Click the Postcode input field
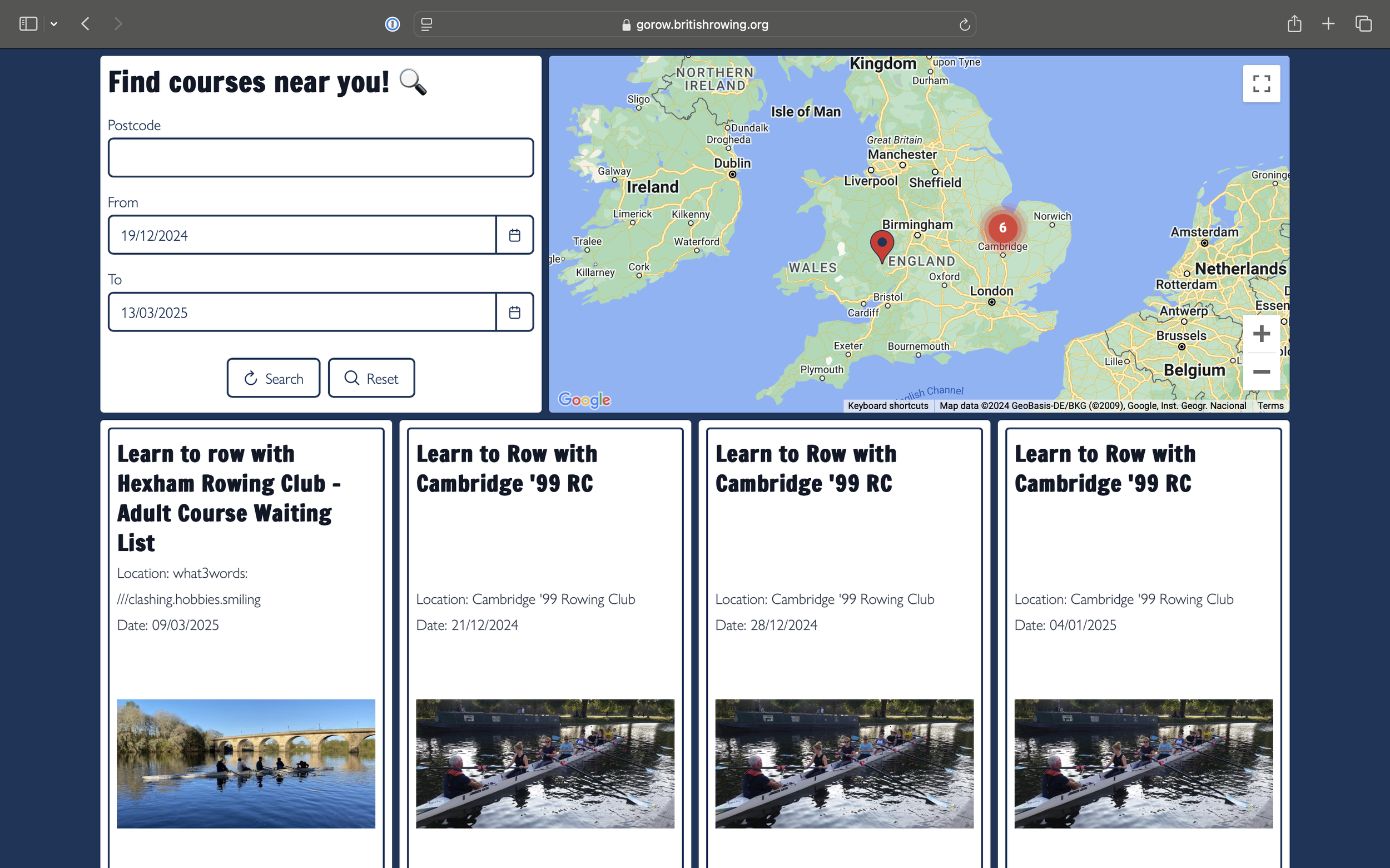 [x=320, y=157]
